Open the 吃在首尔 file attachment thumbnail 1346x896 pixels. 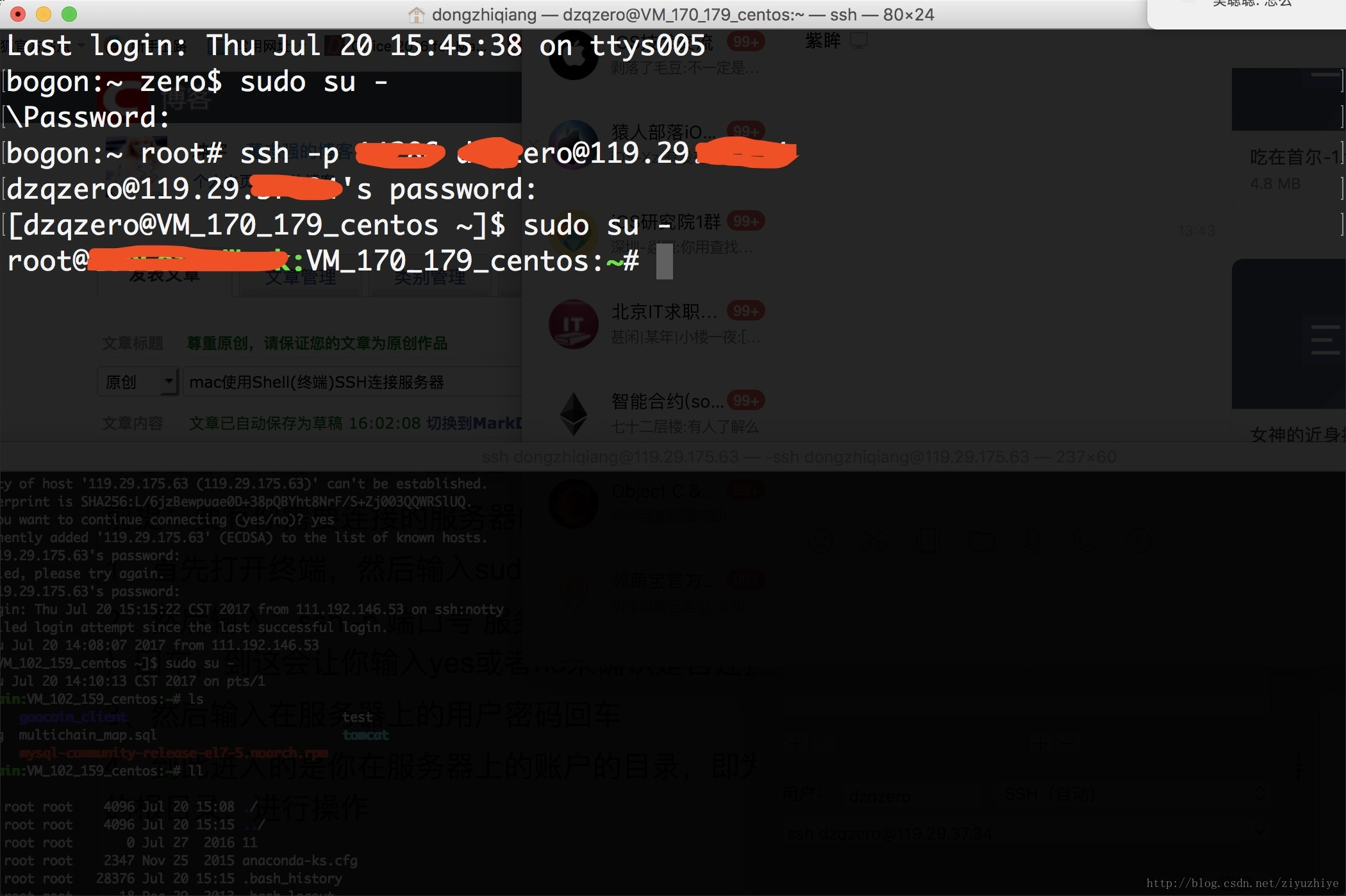click(x=1288, y=99)
